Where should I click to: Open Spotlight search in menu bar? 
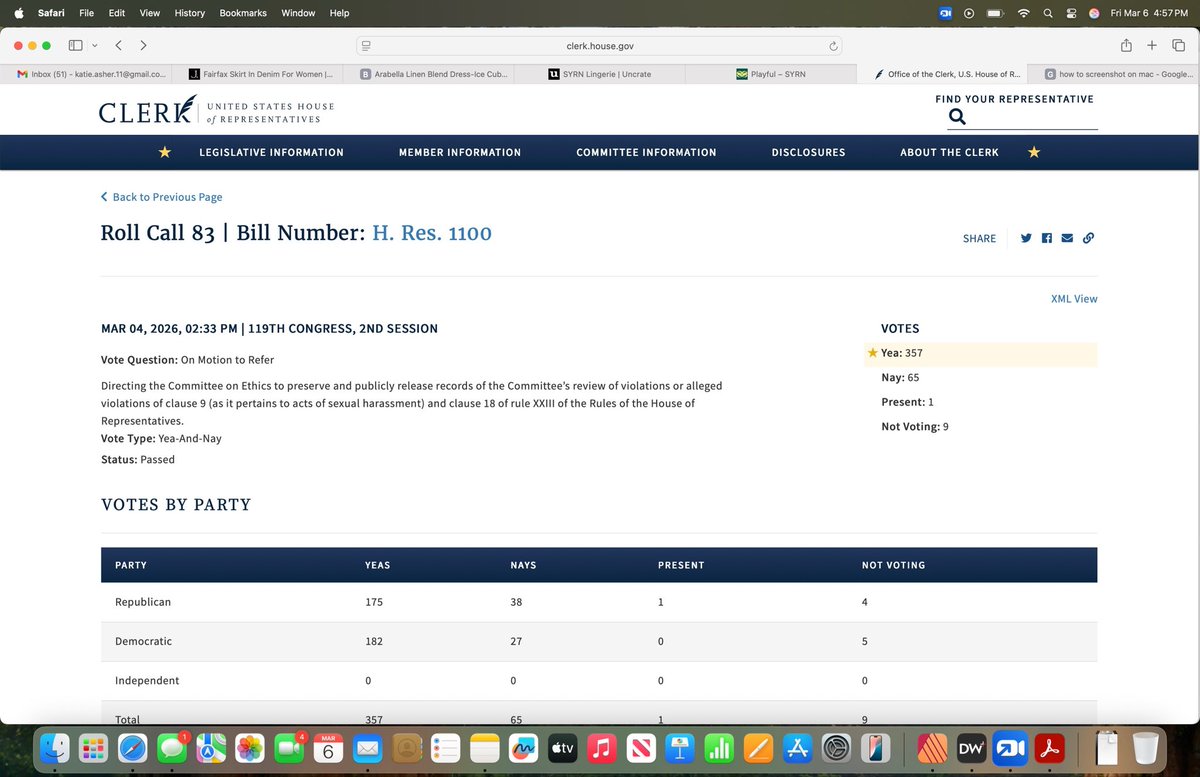click(x=1047, y=13)
